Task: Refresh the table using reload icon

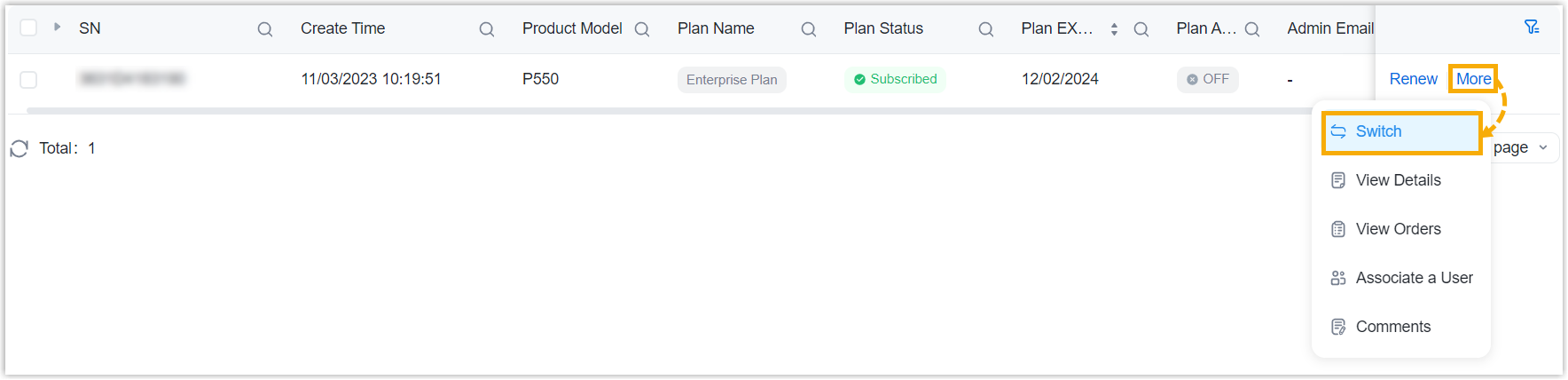Action: pos(20,148)
